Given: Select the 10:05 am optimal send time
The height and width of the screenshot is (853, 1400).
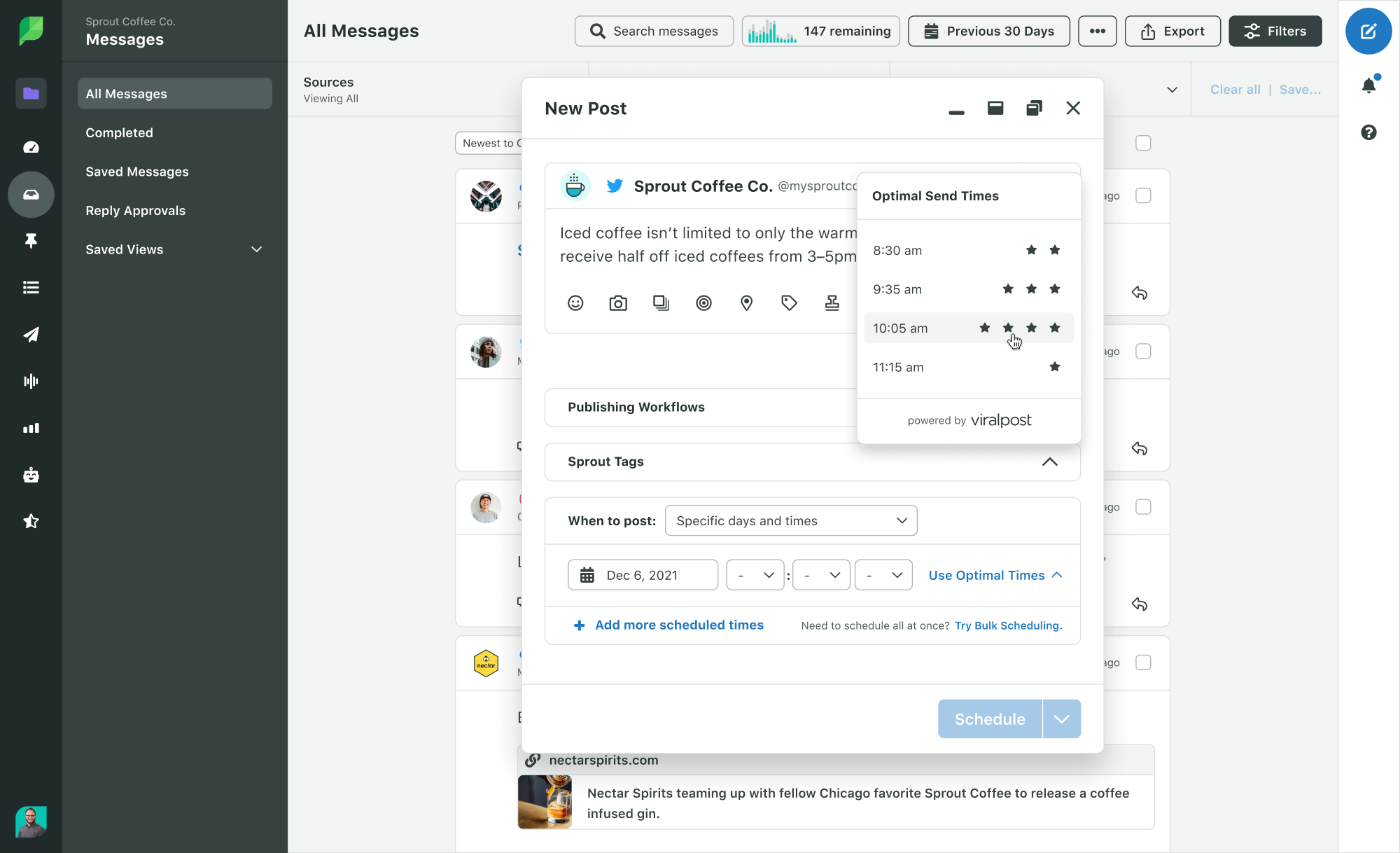Looking at the screenshot, I should coord(968,328).
